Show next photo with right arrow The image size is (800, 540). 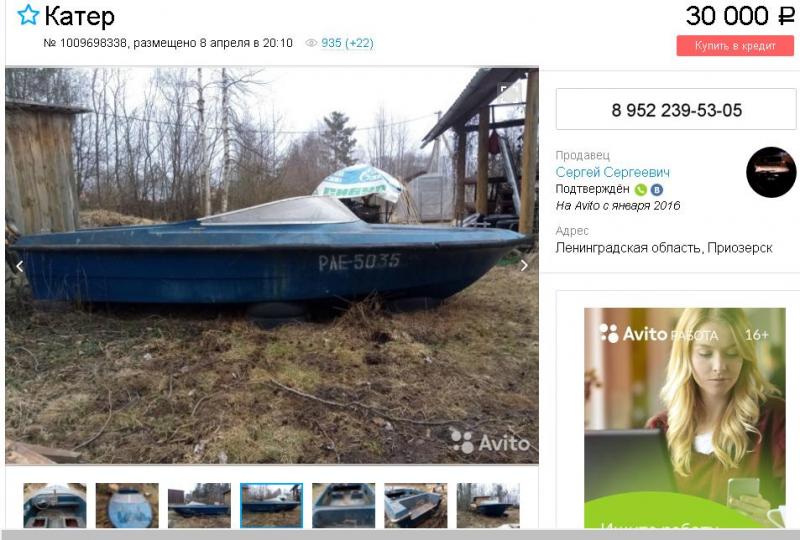coord(524,265)
